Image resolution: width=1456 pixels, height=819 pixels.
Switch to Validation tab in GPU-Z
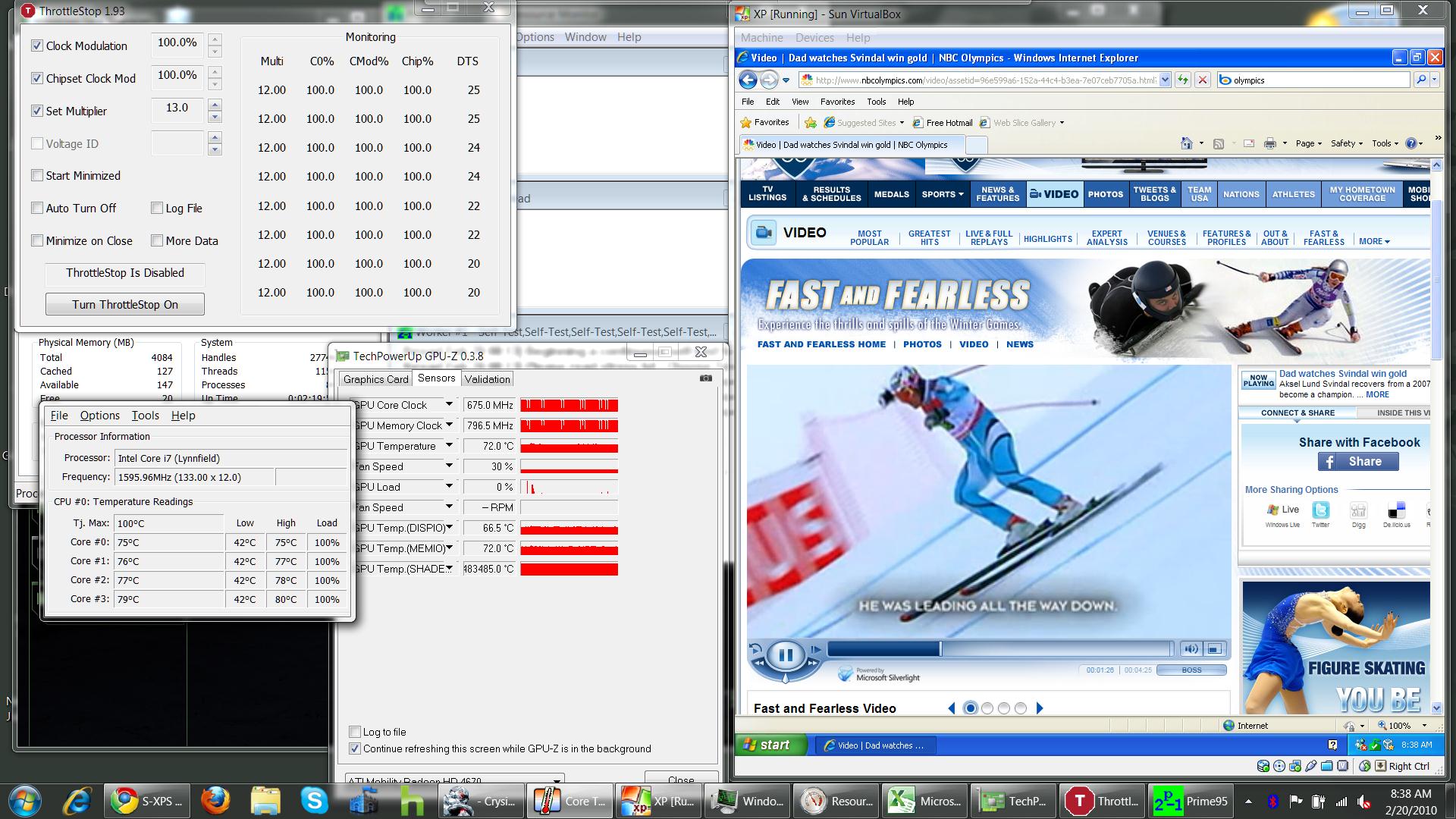coord(488,379)
